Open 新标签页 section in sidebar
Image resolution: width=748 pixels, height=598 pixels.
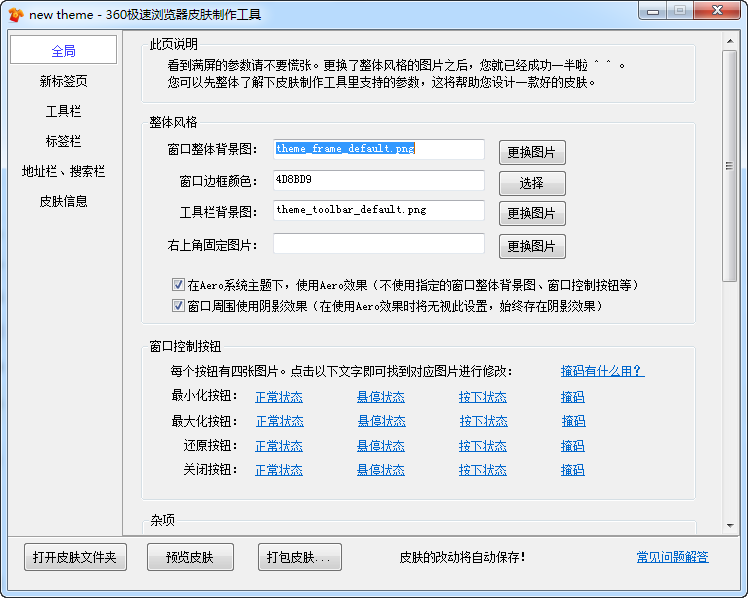[x=63, y=81]
